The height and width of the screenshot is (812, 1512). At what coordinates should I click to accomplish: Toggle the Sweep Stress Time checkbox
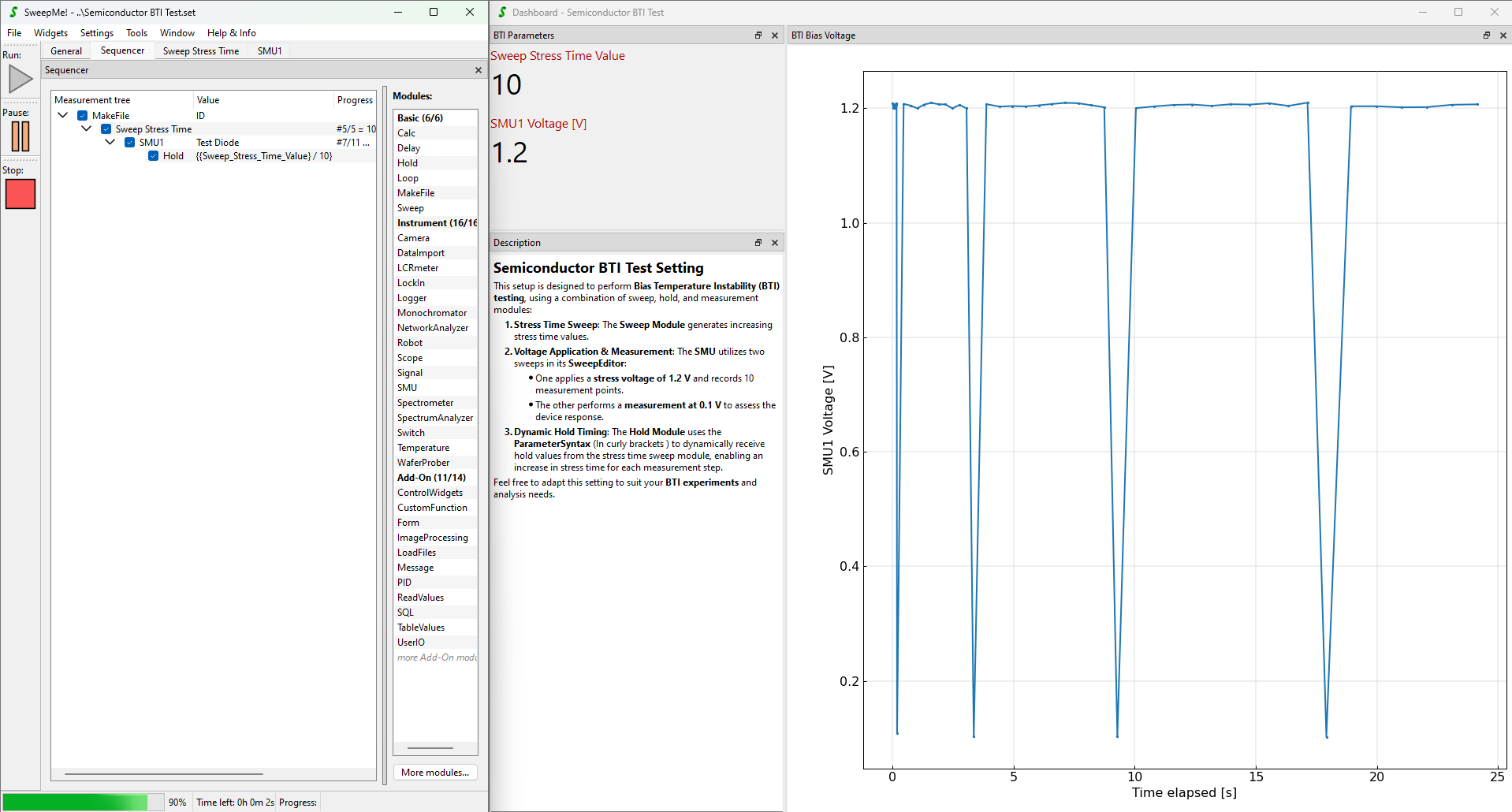[x=106, y=129]
